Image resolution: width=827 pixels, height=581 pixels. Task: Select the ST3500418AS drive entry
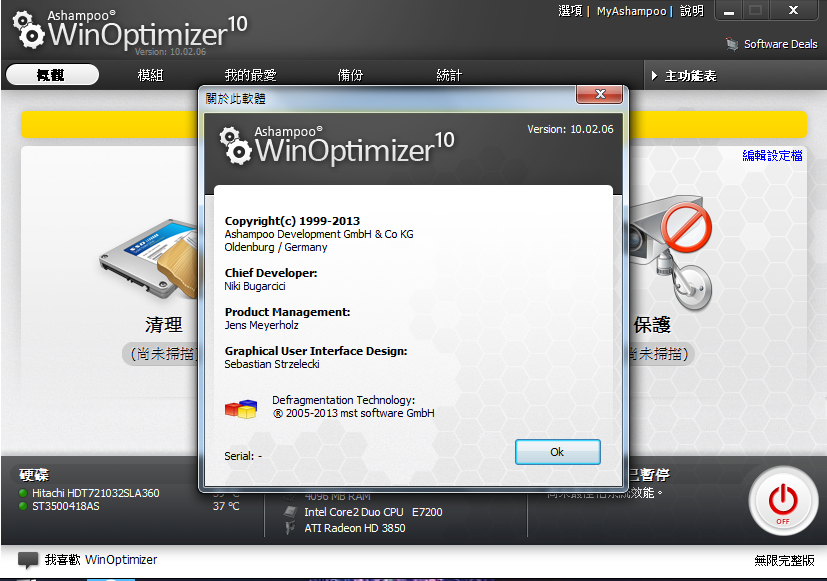[x=65, y=506]
